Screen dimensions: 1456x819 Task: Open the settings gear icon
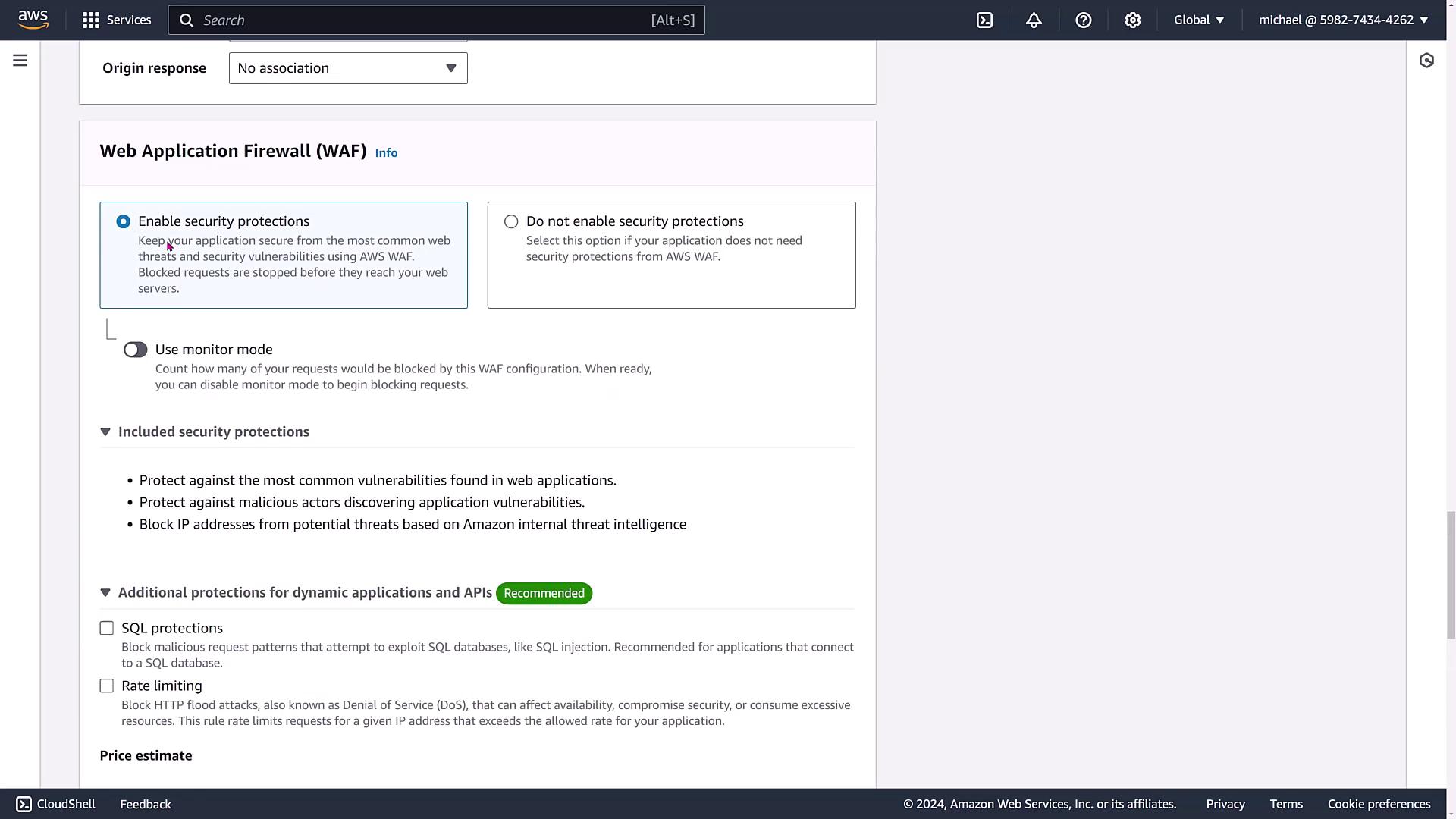click(1132, 20)
